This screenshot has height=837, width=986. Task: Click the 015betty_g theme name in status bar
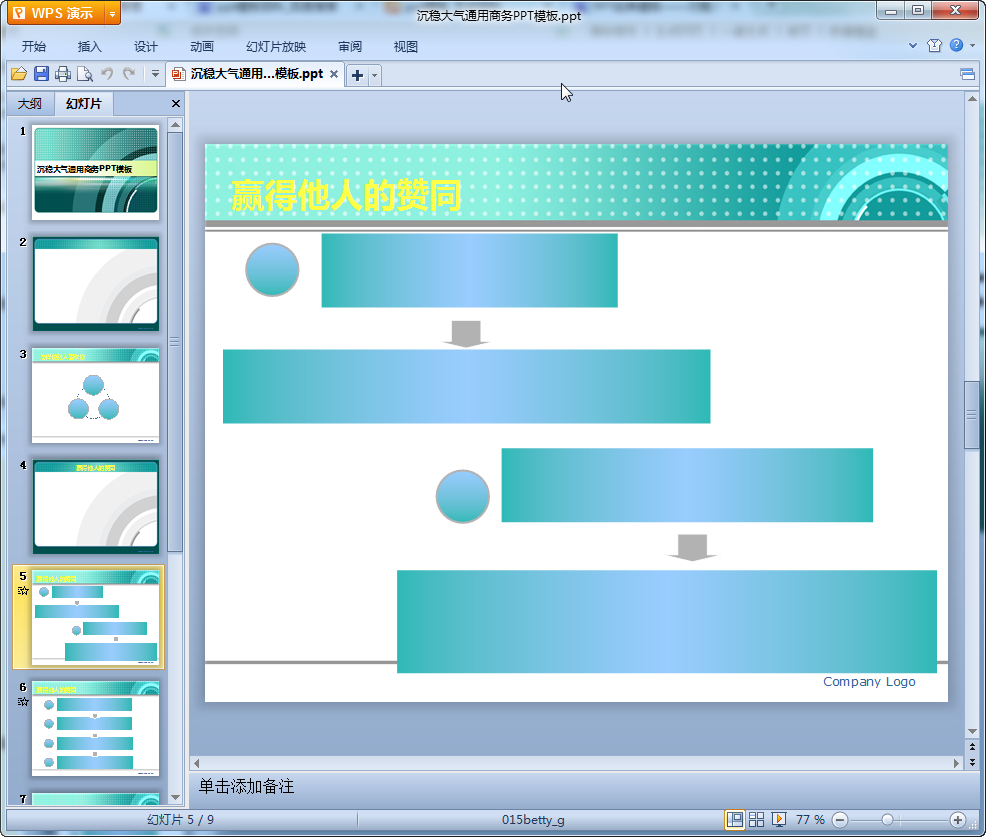tap(533, 820)
